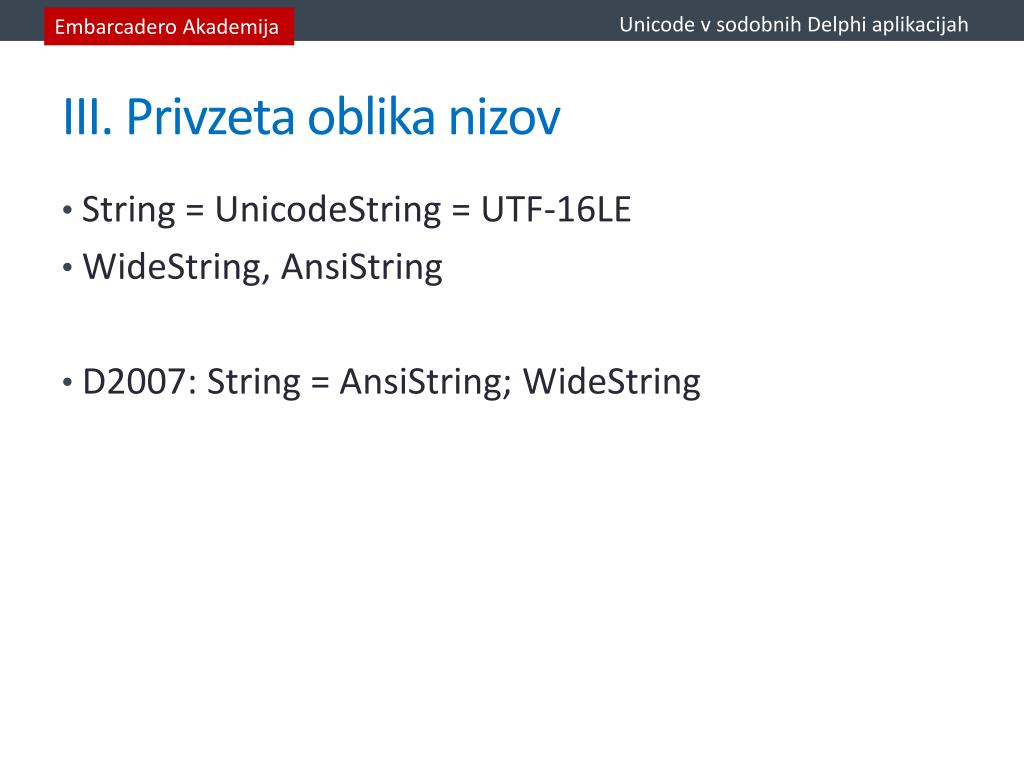Viewport: 1024px width, 768px height.
Task: Click the bullet point before WideString, AnsiString
Action: [x=67, y=268]
